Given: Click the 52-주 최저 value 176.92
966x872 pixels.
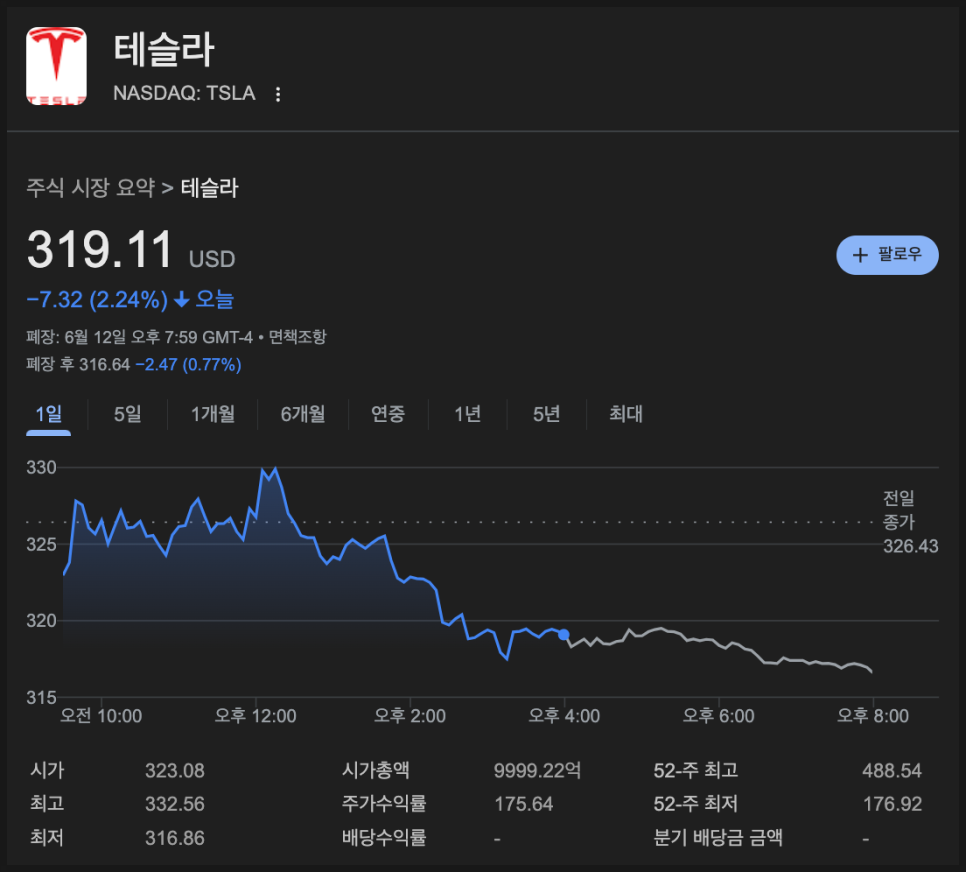Looking at the screenshot, I should point(892,804).
